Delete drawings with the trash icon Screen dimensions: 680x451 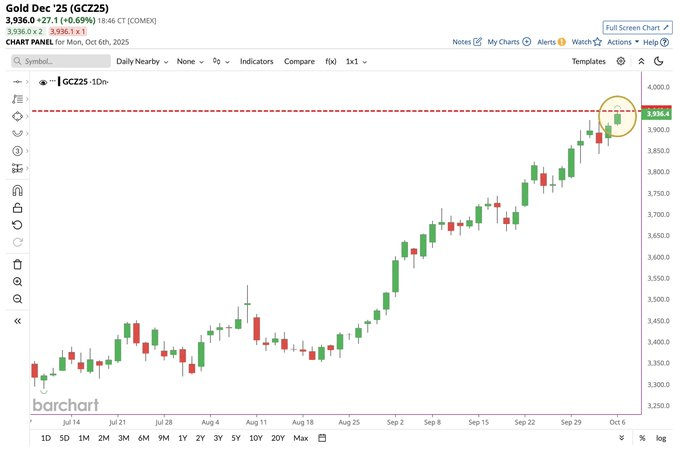point(17,264)
